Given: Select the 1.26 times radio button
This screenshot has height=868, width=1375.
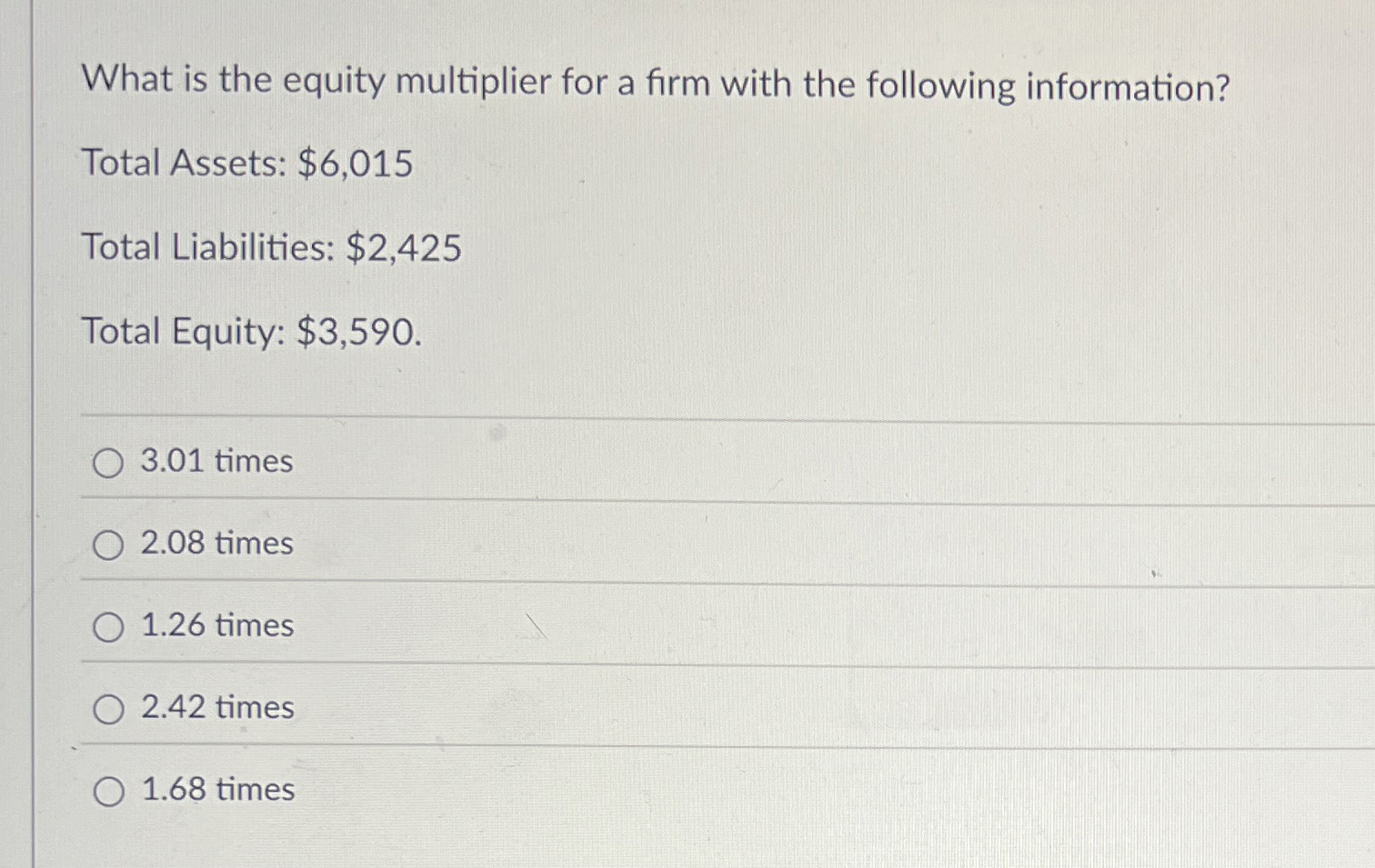Looking at the screenshot, I should [109, 625].
